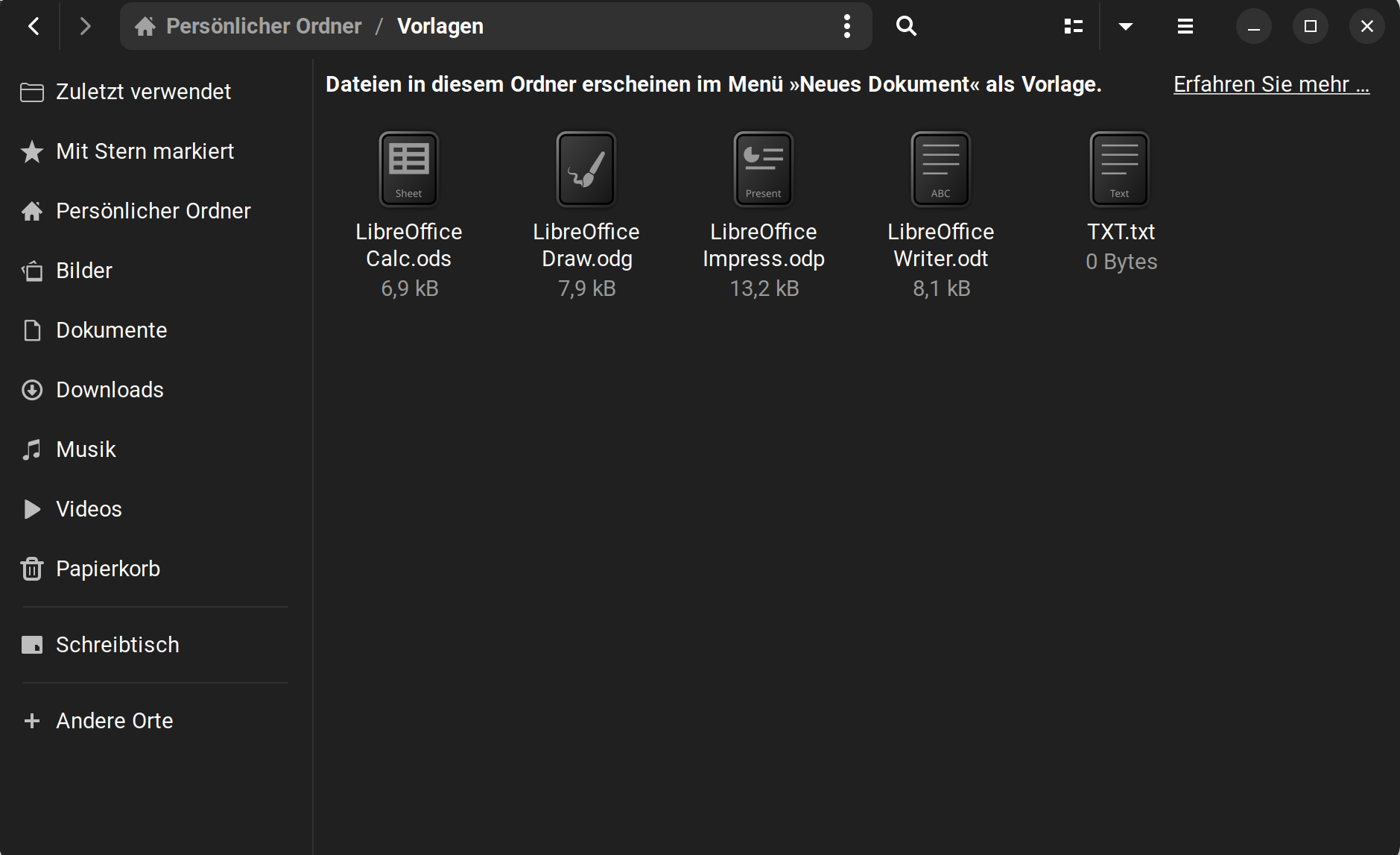Open the hamburger main menu
Screen dimensions: 1400x855
[x=1185, y=26]
